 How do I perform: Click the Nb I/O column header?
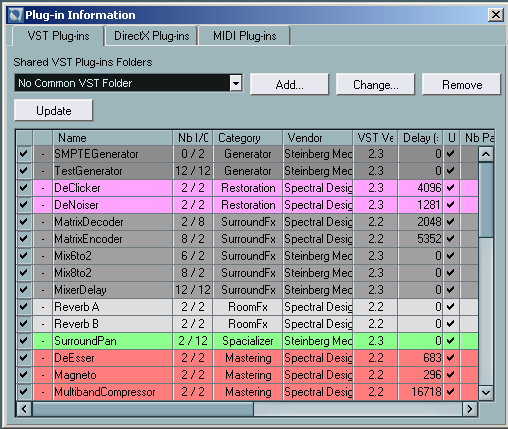(x=193, y=138)
